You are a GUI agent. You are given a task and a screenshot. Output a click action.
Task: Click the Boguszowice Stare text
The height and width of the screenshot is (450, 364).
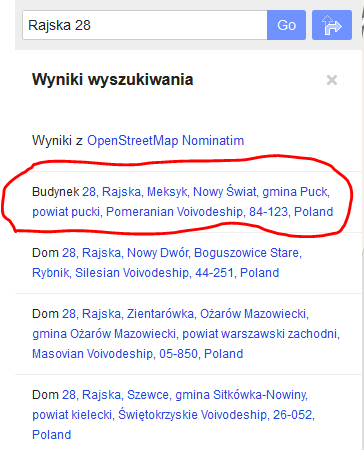click(248, 253)
